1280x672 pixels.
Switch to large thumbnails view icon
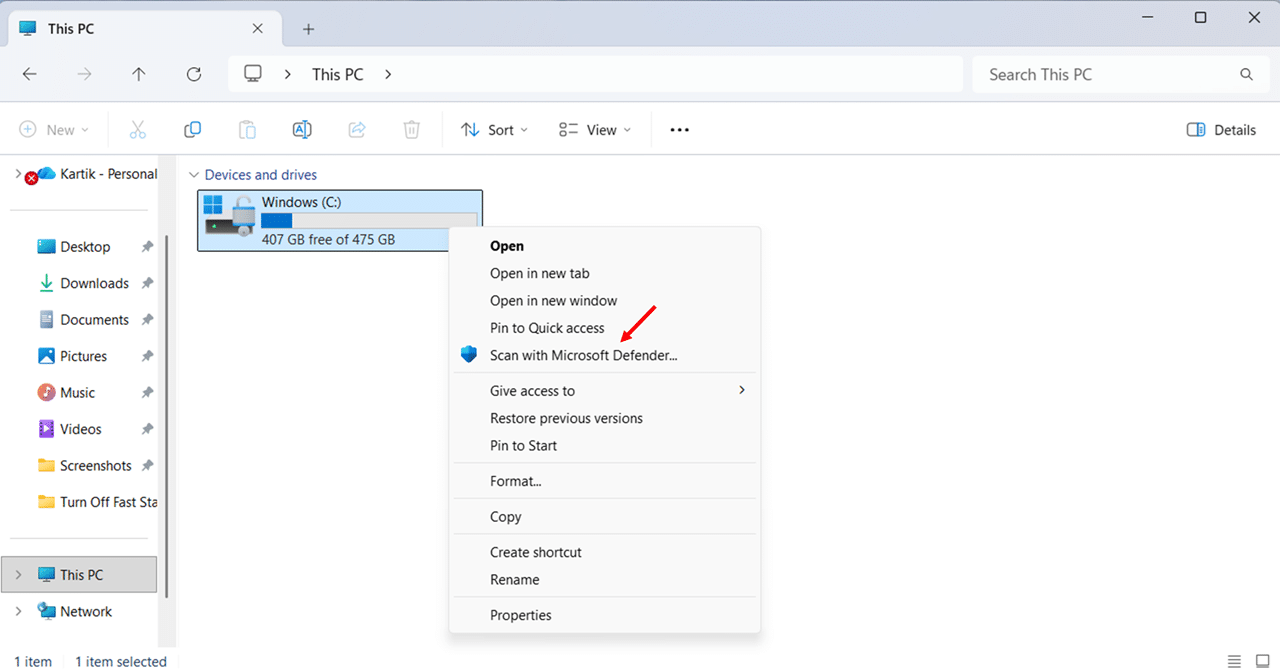click(x=1262, y=661)
